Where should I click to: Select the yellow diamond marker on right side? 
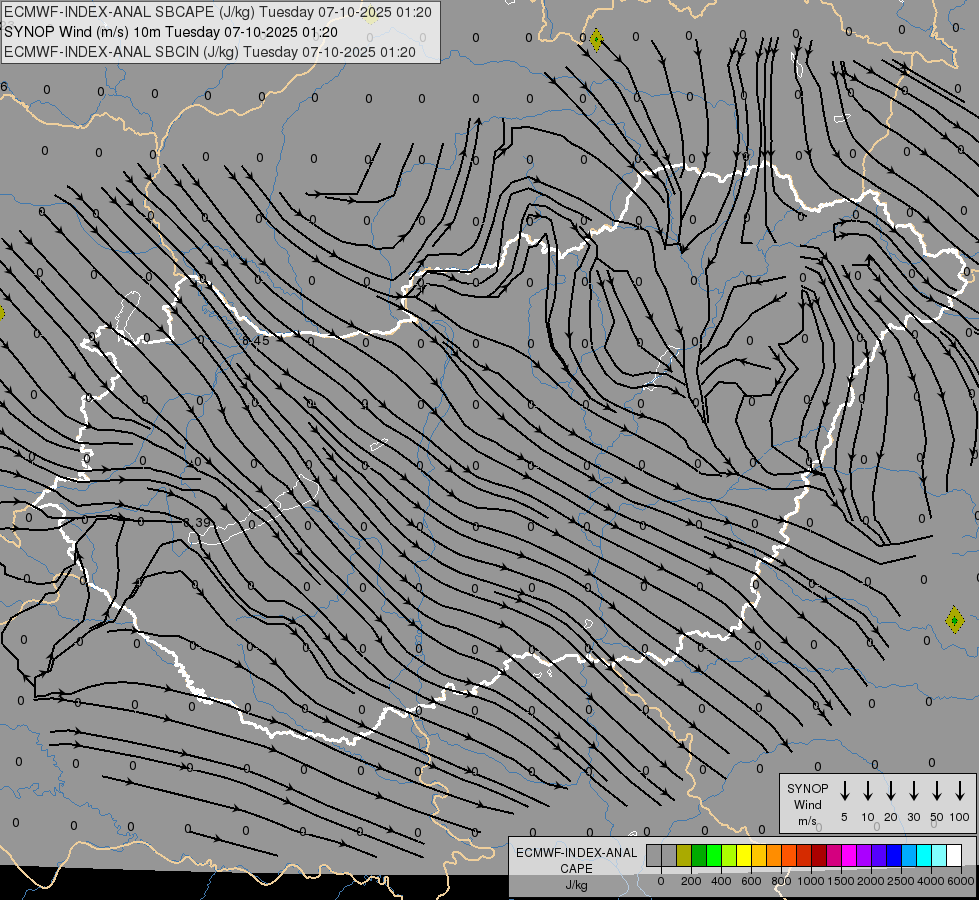pyautogui.click(x=955, y=620)
